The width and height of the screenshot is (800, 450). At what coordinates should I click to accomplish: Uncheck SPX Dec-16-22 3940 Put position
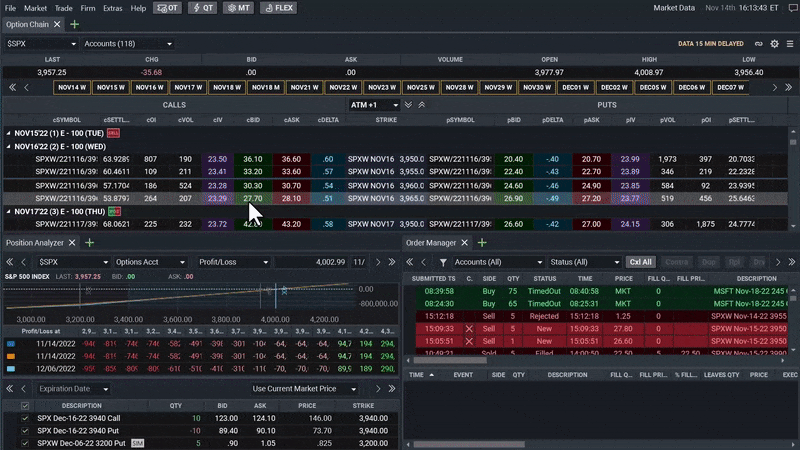[25, 430]
